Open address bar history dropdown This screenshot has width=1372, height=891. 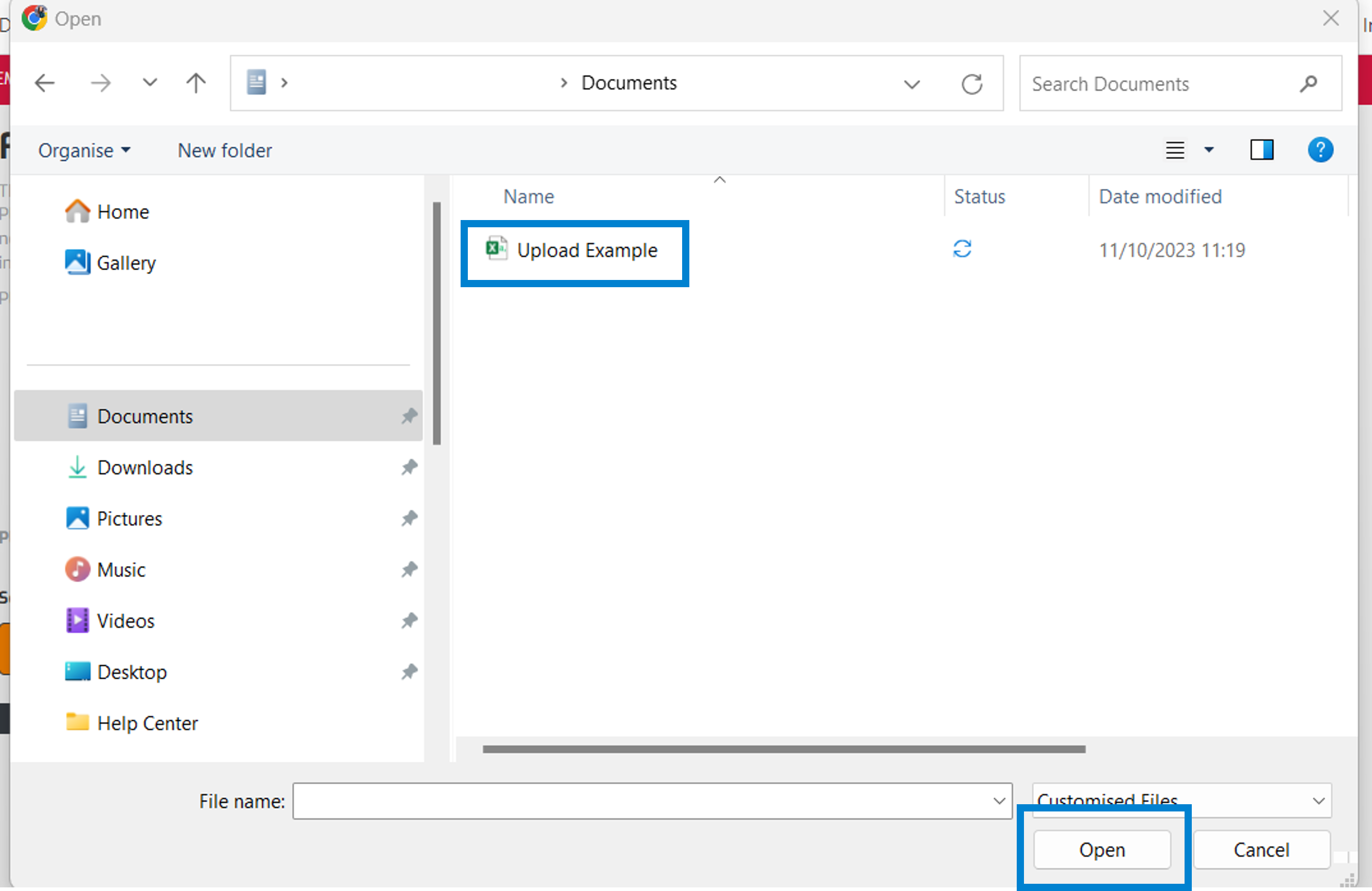(x=912, y=84)
